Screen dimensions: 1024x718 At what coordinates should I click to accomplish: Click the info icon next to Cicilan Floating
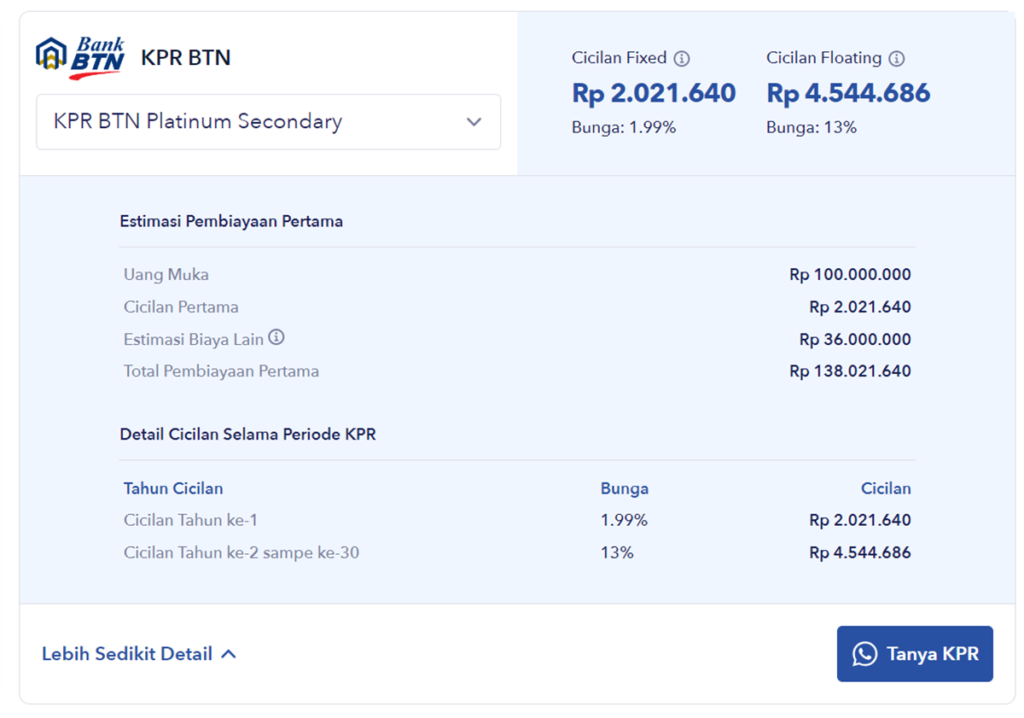tap(899, 58)
